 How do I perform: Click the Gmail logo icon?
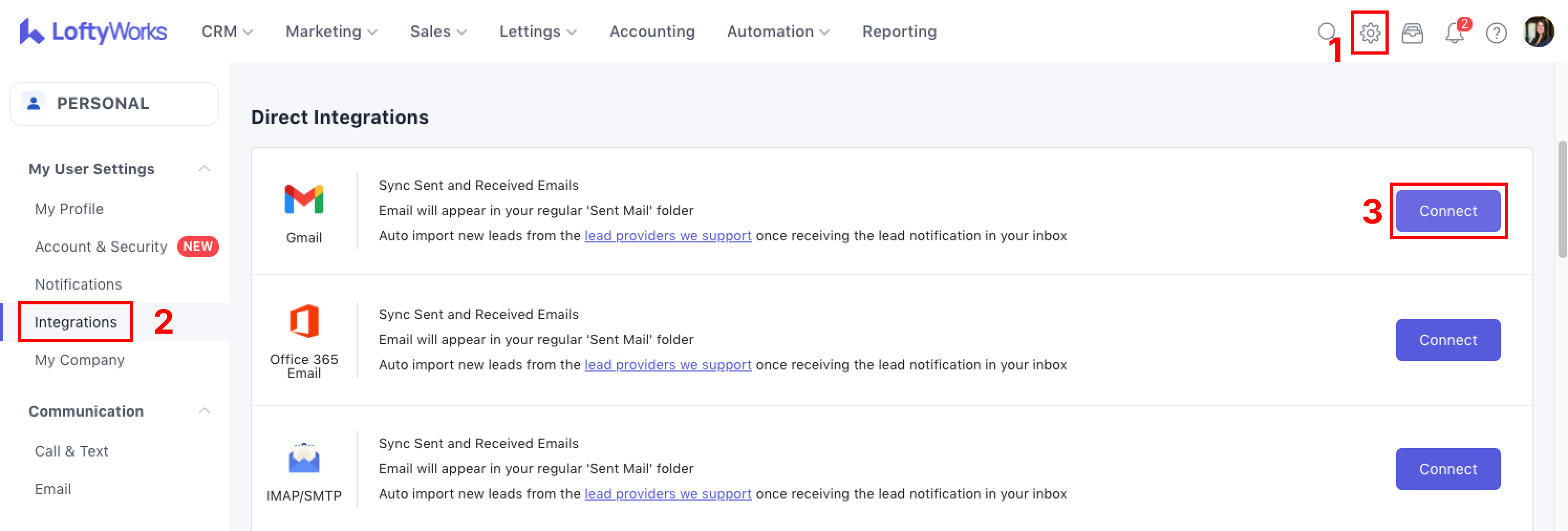(304, 199)
